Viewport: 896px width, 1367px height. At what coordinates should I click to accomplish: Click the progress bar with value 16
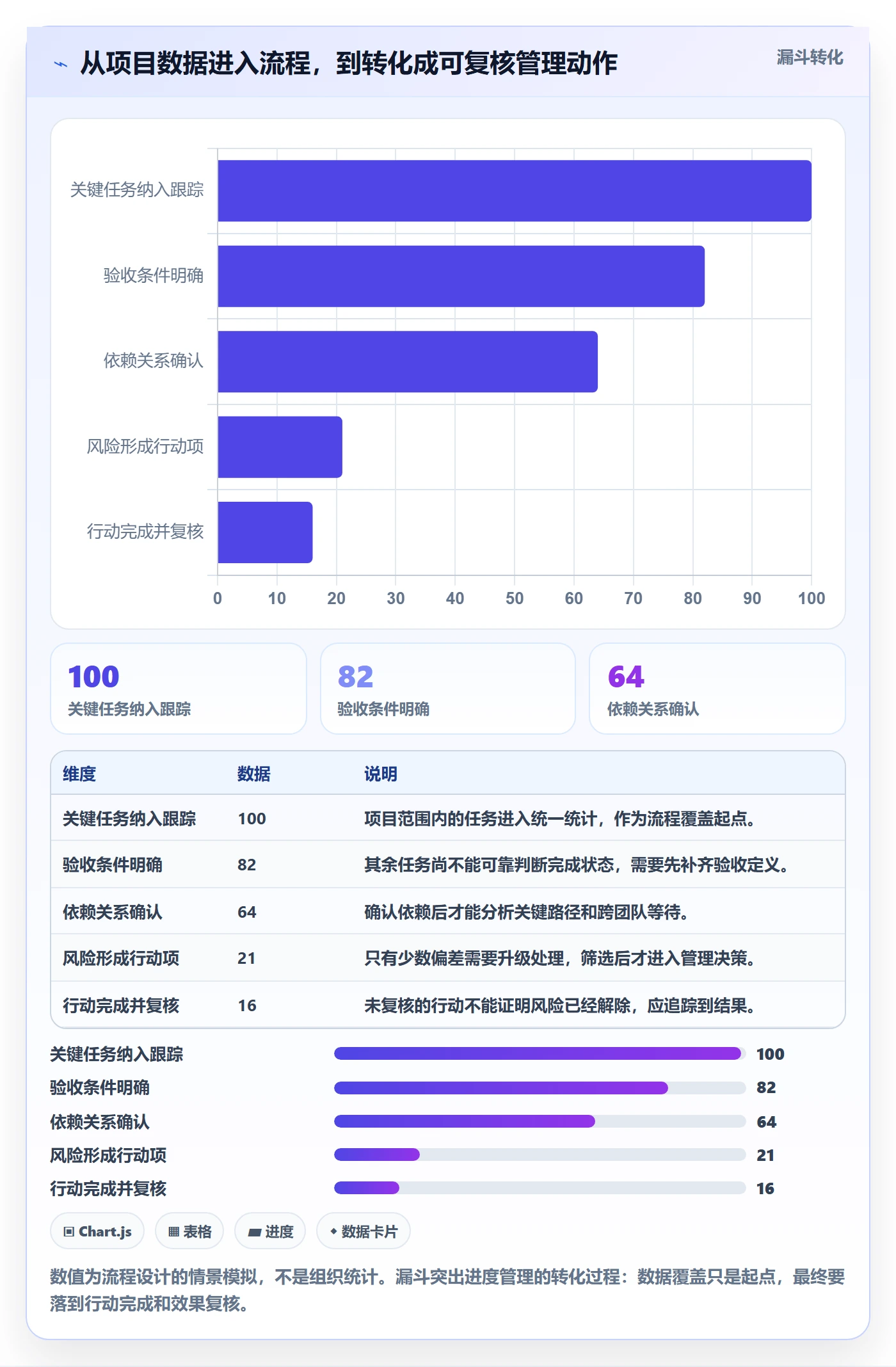point(540,1188)
